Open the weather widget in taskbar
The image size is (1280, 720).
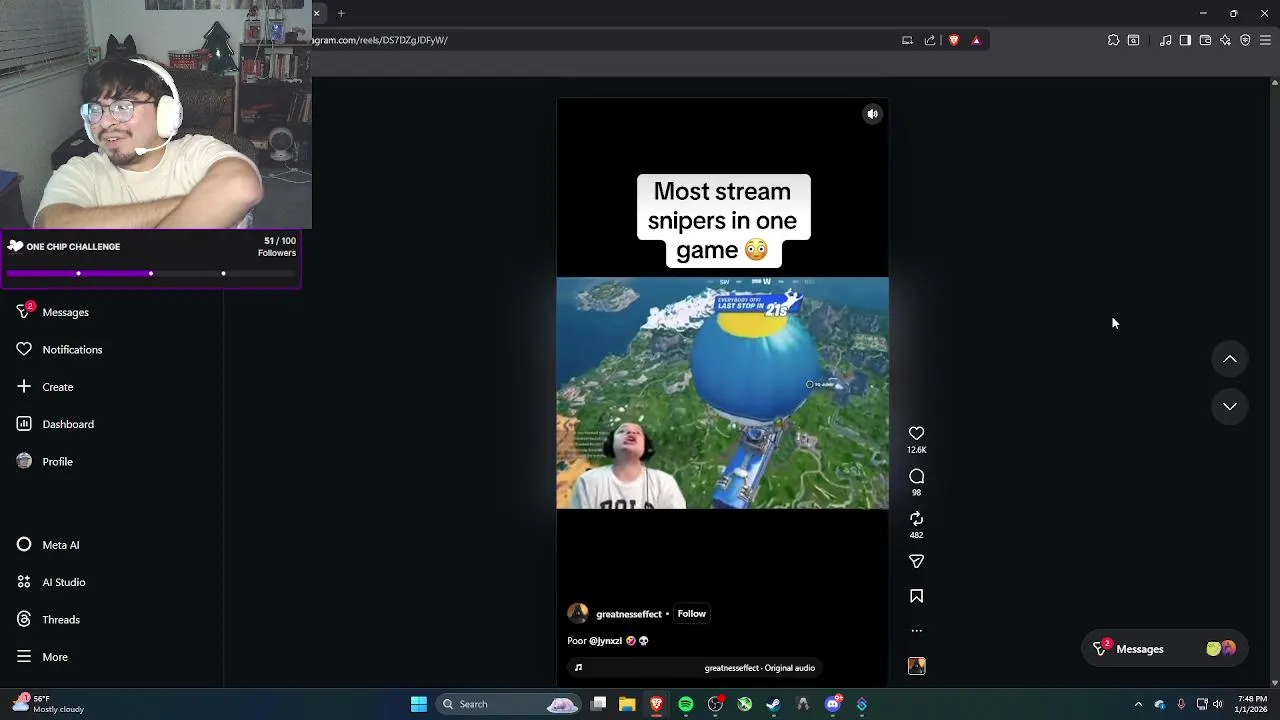click(x=48, y=704)
